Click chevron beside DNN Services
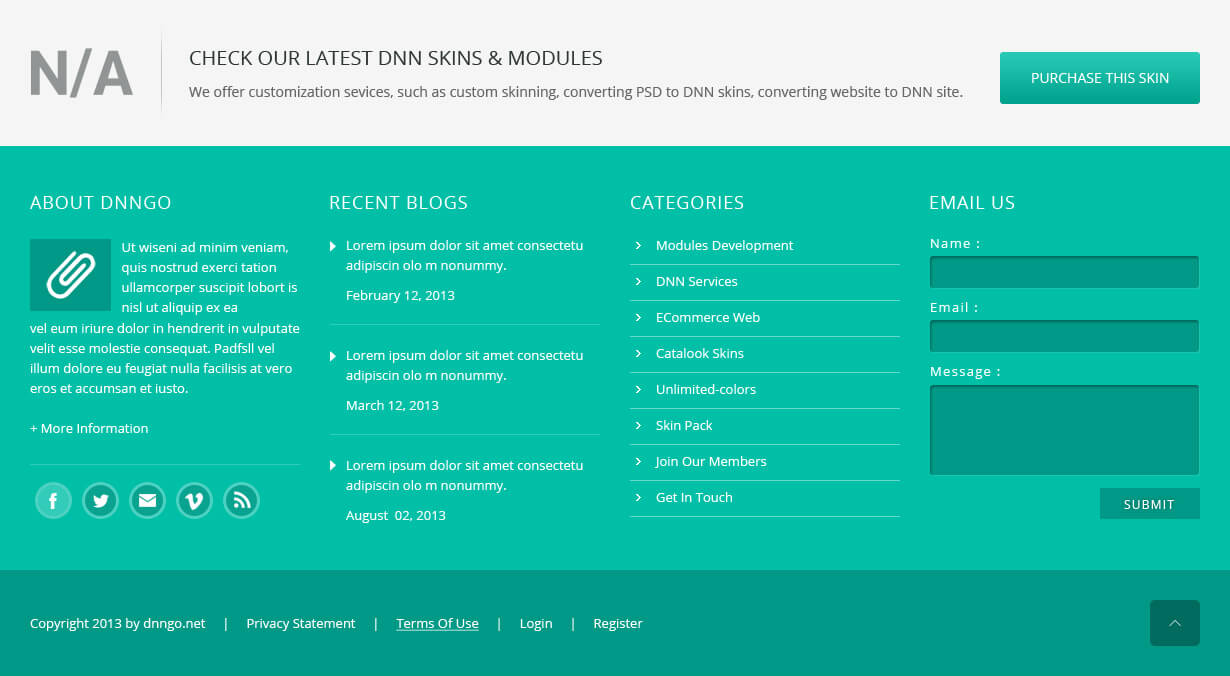Viewport: 1230px width, 676px height. pyautogui.click(x=638, y=281)
